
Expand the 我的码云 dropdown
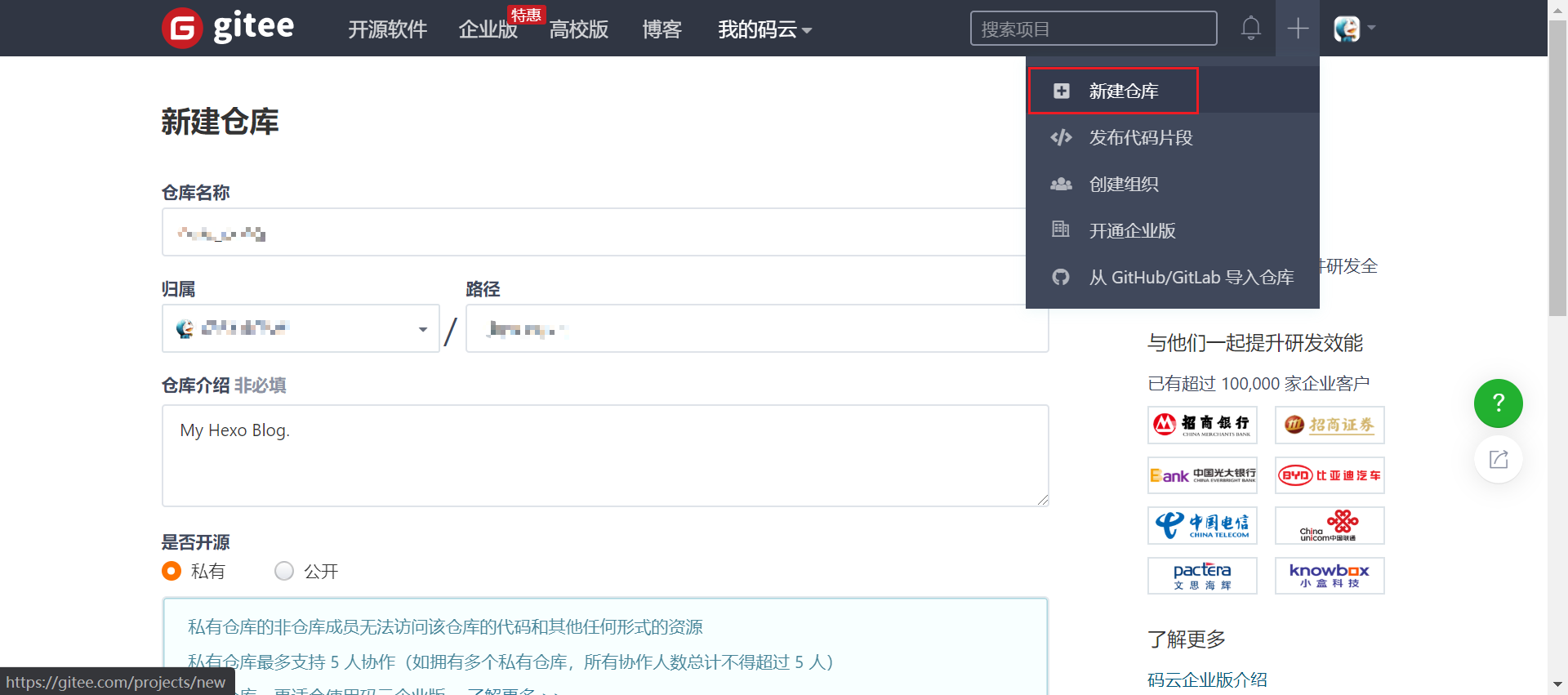(764, 29)
